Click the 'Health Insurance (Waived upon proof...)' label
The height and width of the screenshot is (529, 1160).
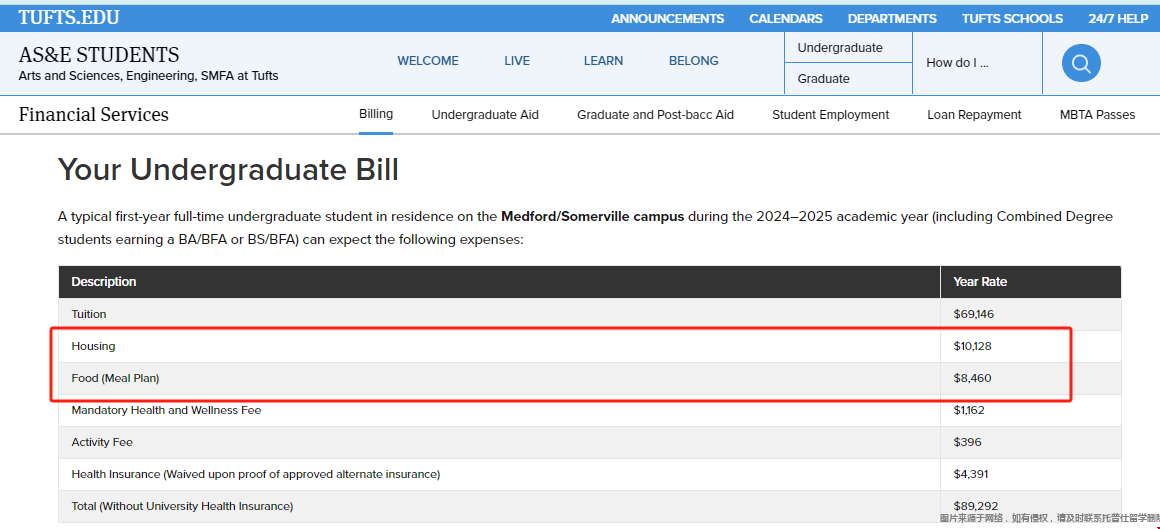(256, 474)
